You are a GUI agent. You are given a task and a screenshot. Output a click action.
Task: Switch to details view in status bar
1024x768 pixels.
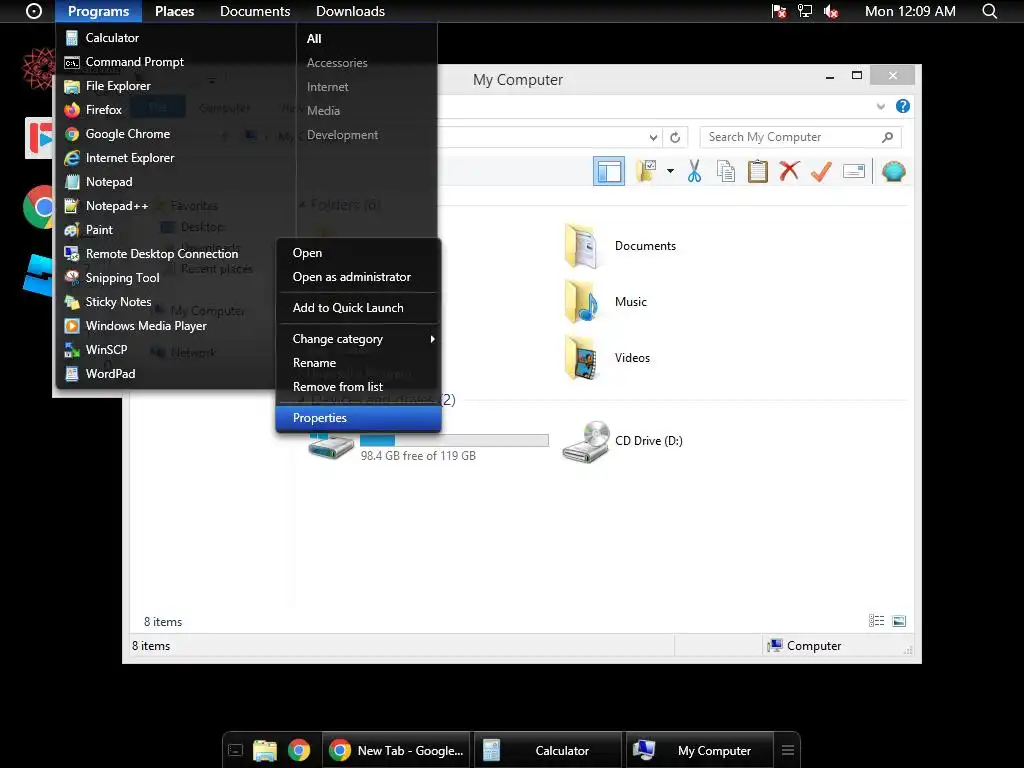(x=876, y=621)
